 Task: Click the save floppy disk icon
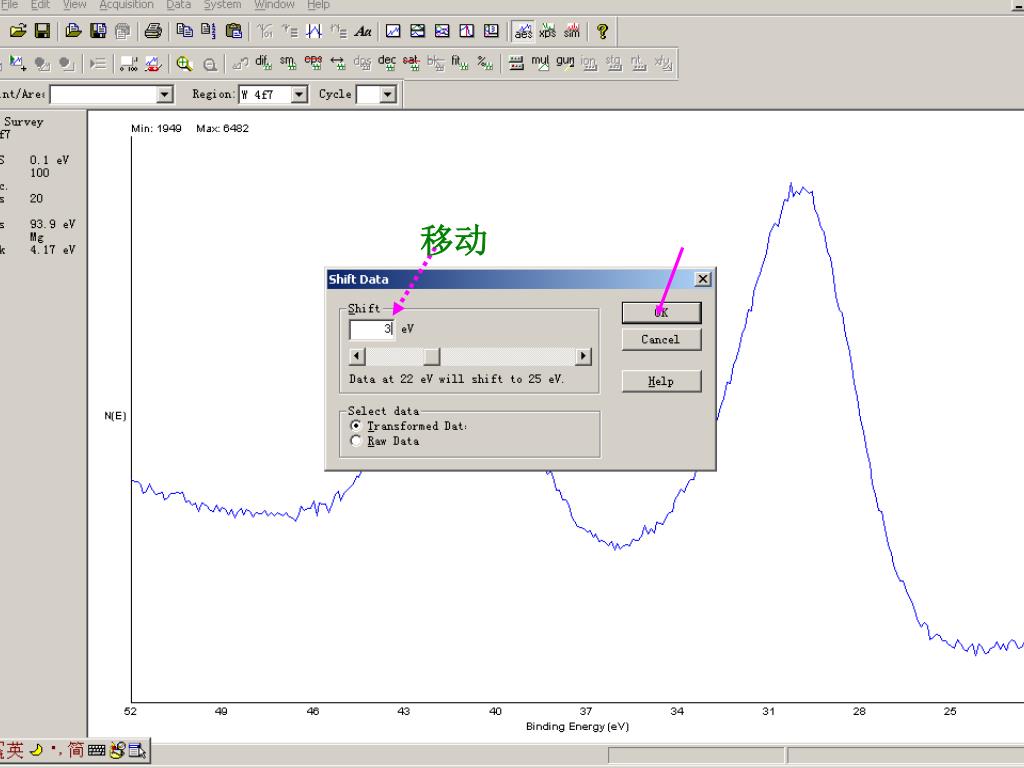42,31
